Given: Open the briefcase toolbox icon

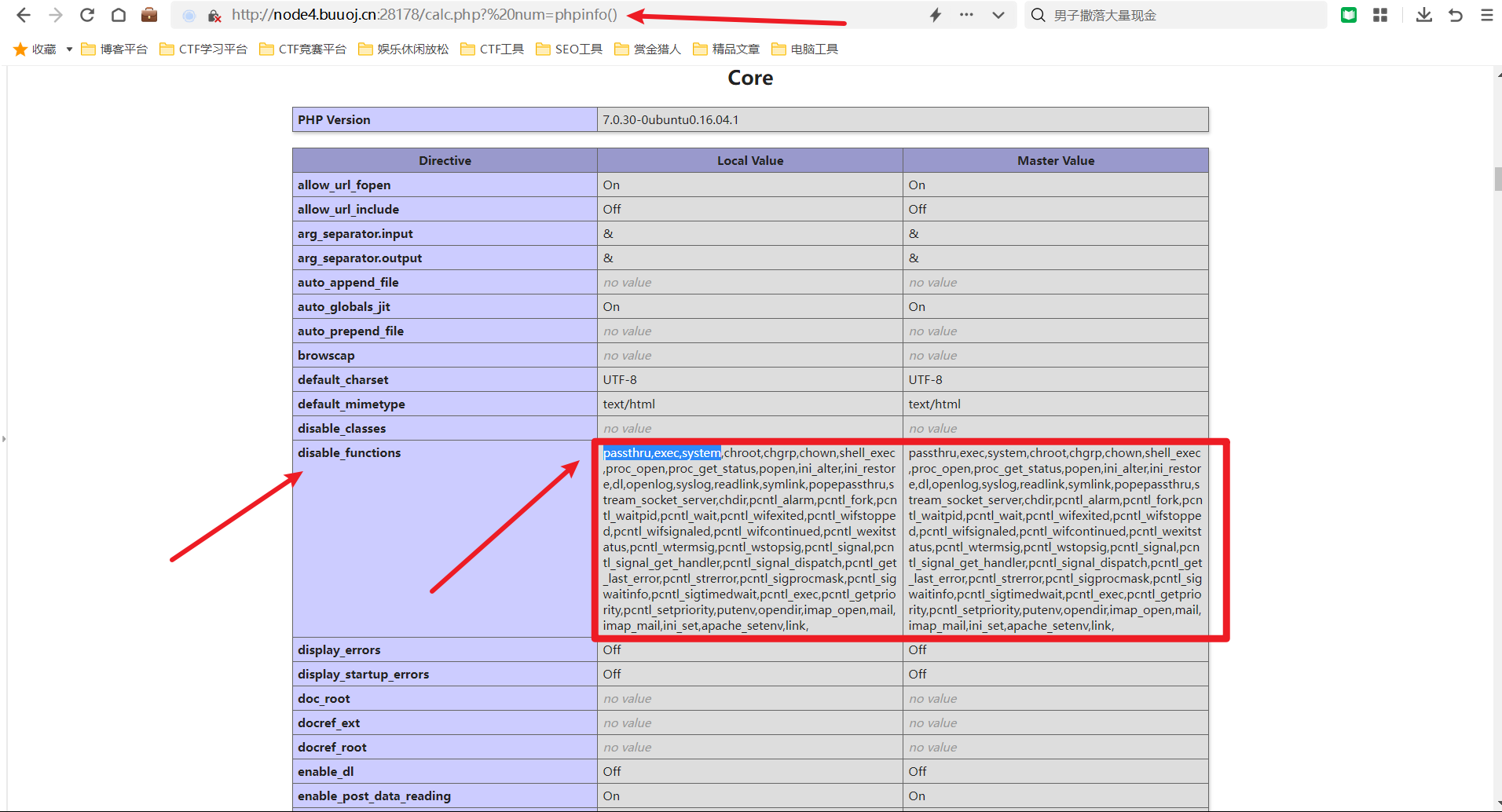Looking at the screenshot, I should click(149, 15).
